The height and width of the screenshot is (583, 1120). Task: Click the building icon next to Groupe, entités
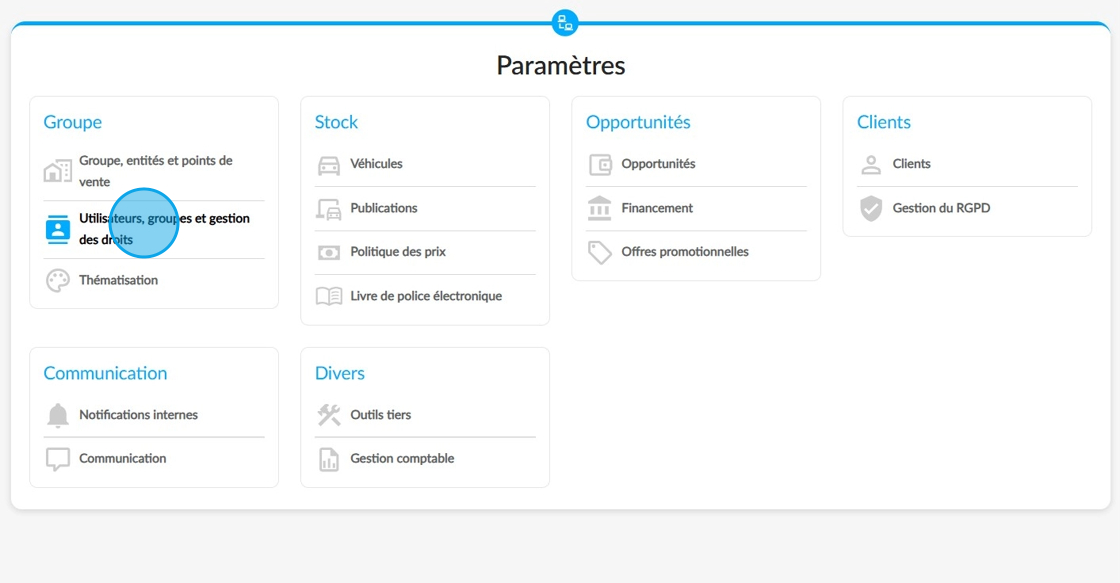click(58, 171)
